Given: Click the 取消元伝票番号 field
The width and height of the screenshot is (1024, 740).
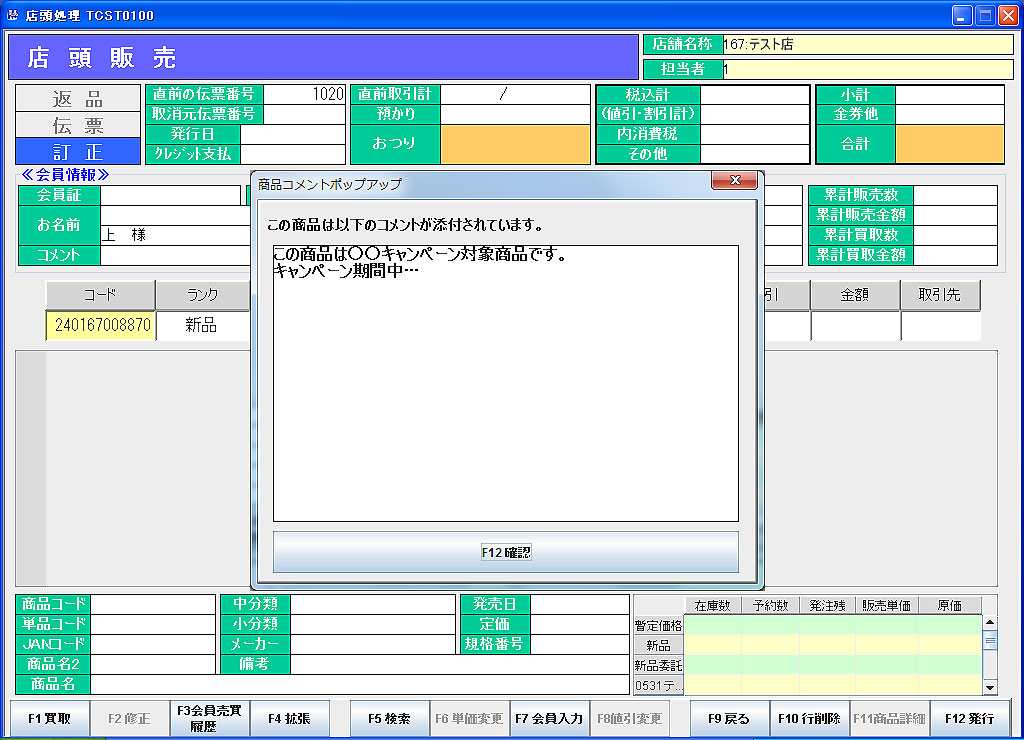Looking at the screenshot, I should coord(304,114).
